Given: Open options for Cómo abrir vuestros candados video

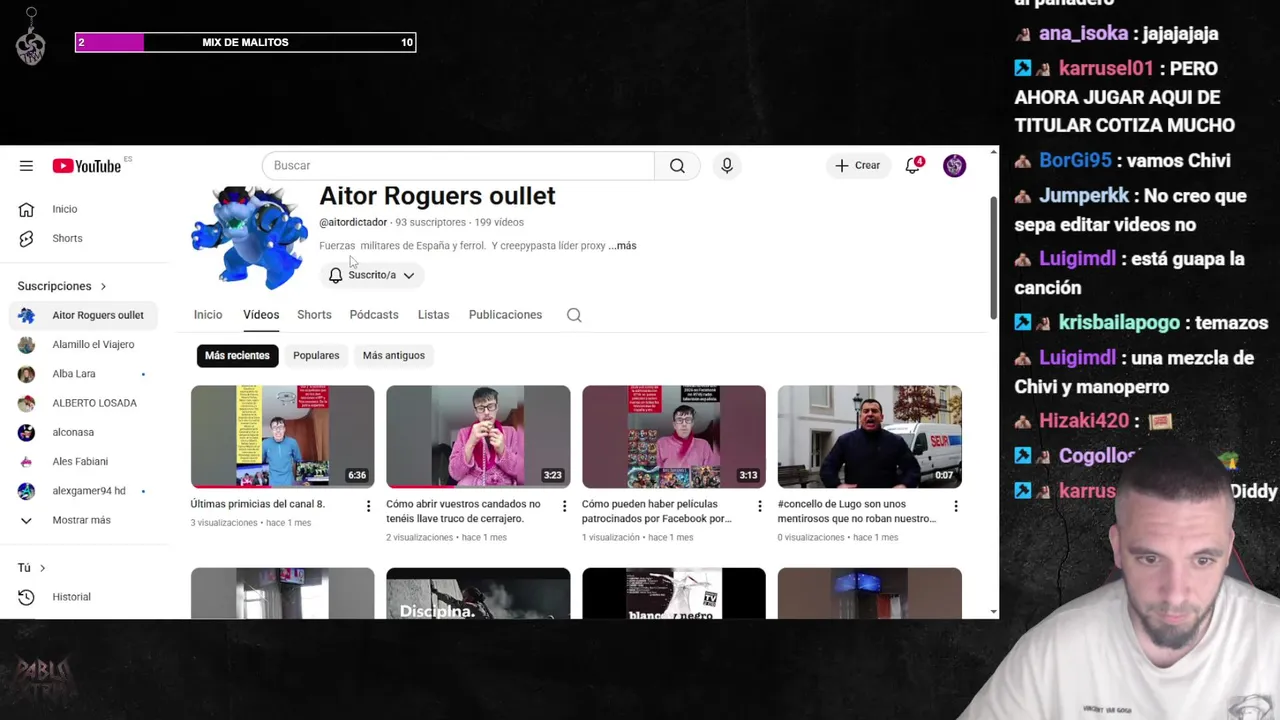Looking at the screenshot, I should 564,506.
